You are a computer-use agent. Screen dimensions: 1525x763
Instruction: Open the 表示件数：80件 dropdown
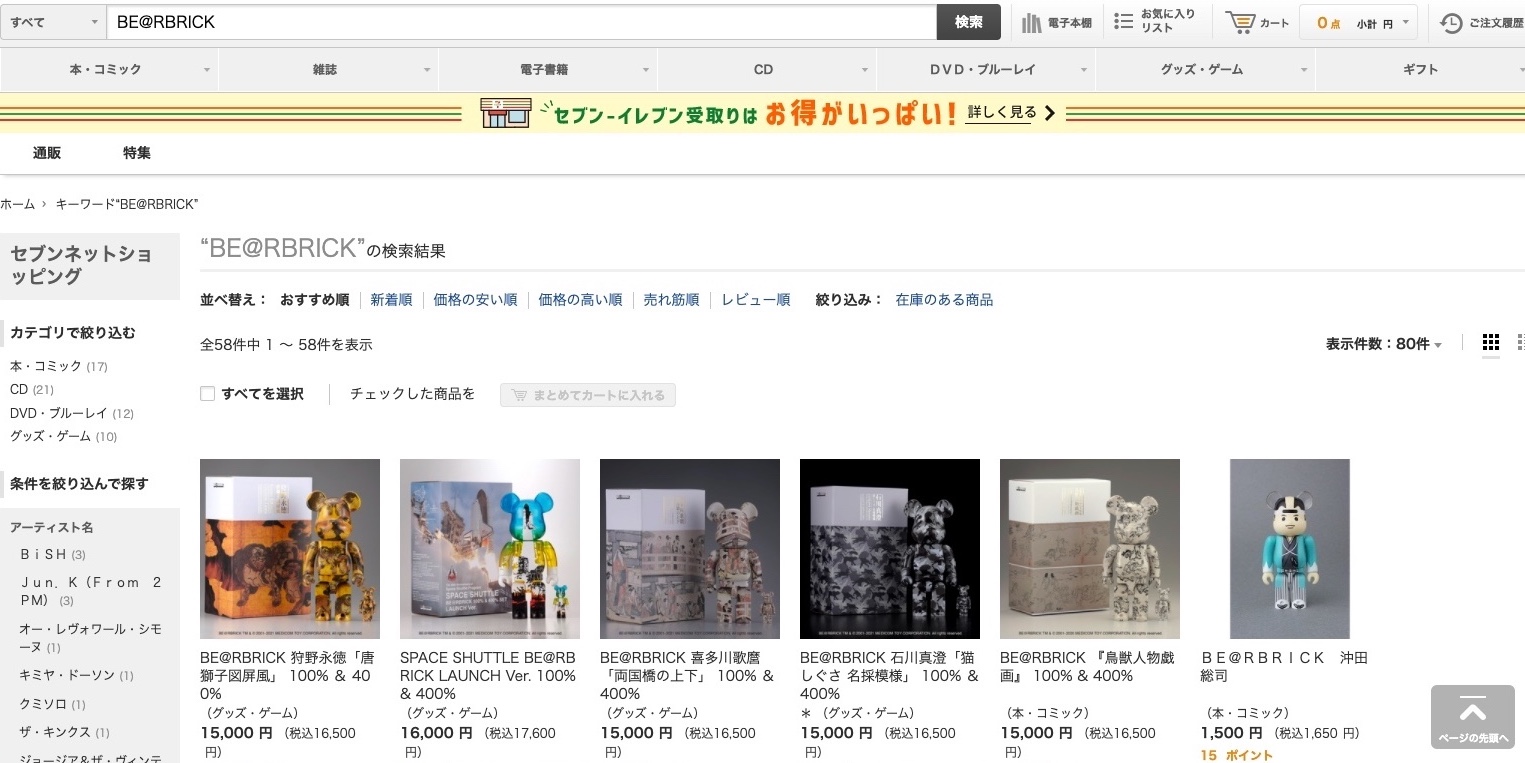click(1384, 344)
